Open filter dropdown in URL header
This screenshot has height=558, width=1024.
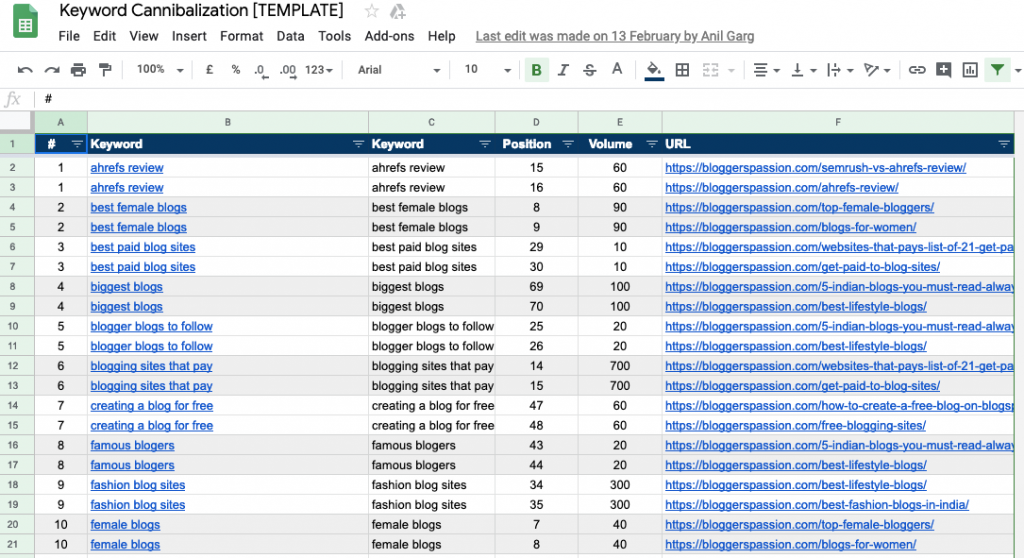(1004, 144)
